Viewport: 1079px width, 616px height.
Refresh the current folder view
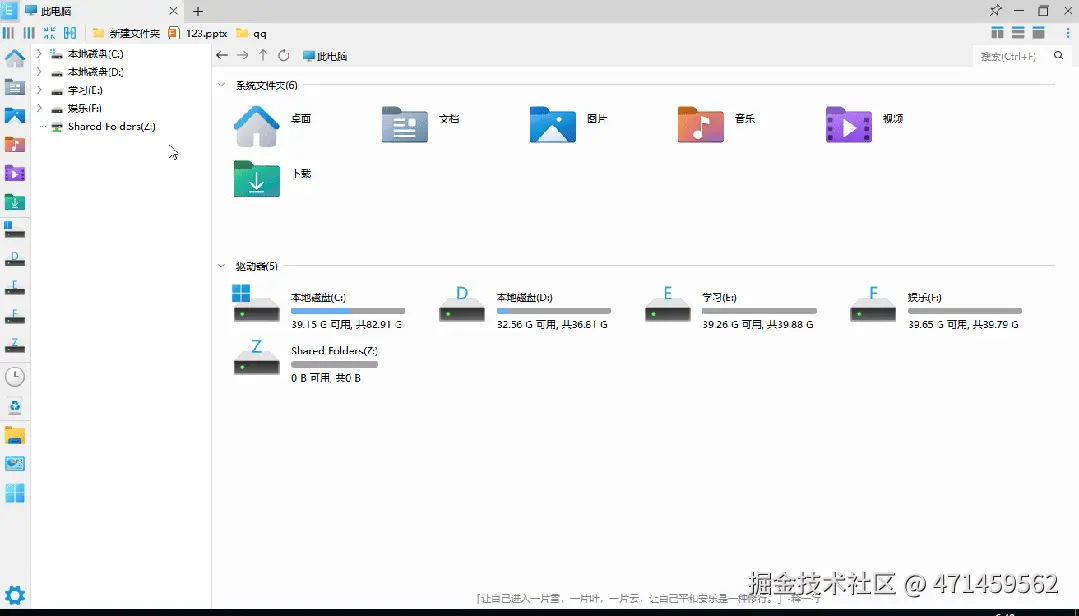284,56
